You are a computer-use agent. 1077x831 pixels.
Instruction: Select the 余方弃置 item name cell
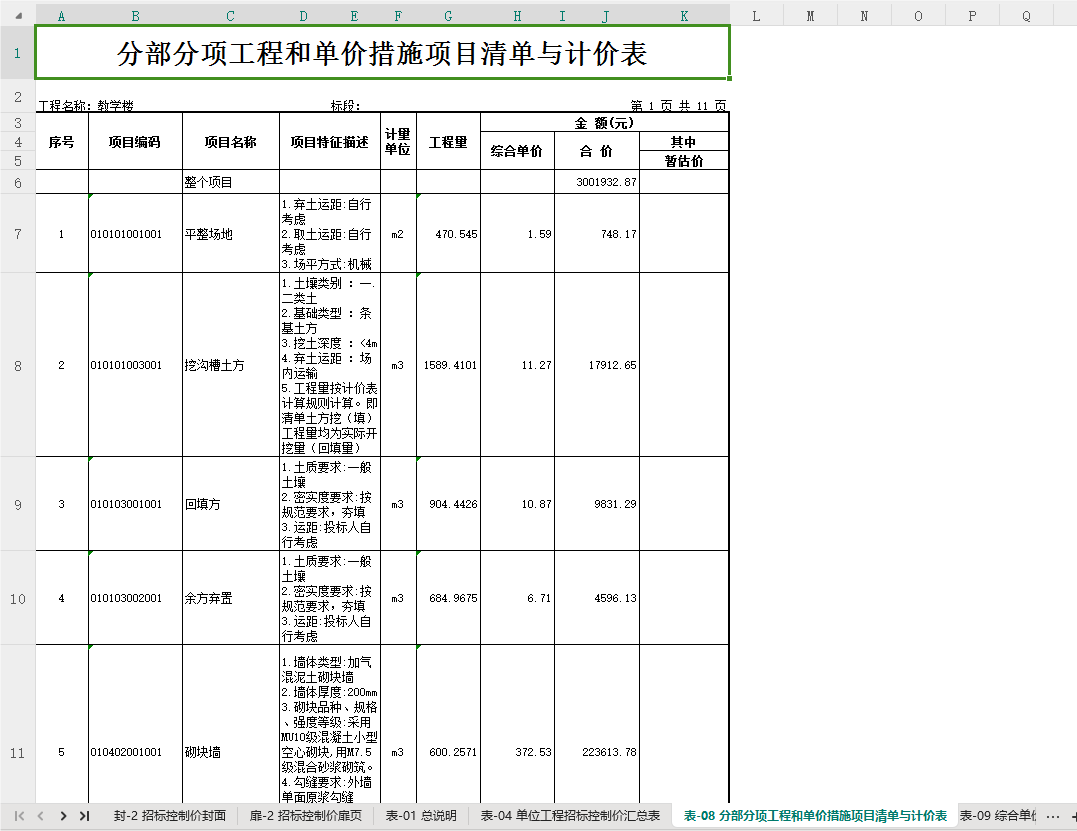[x=230, y=597]
